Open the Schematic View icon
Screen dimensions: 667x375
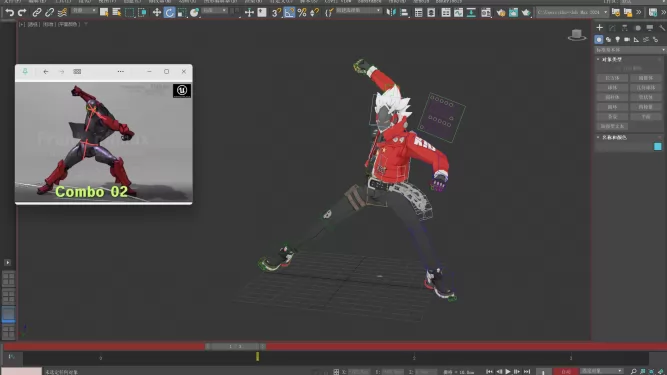(x=471, y=12)
